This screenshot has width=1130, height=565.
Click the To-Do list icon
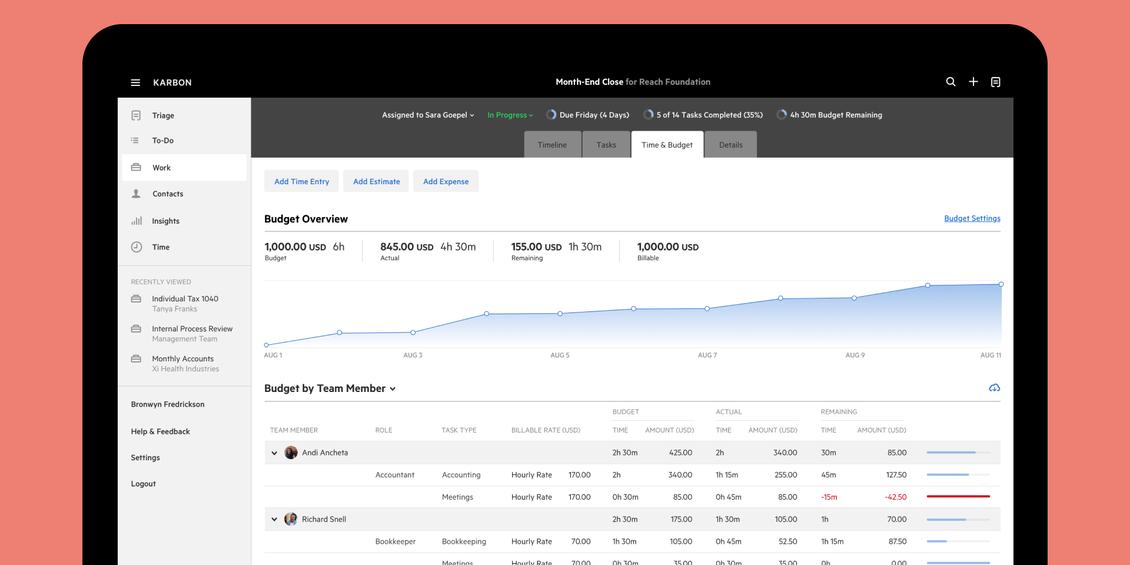click(135, 141)
